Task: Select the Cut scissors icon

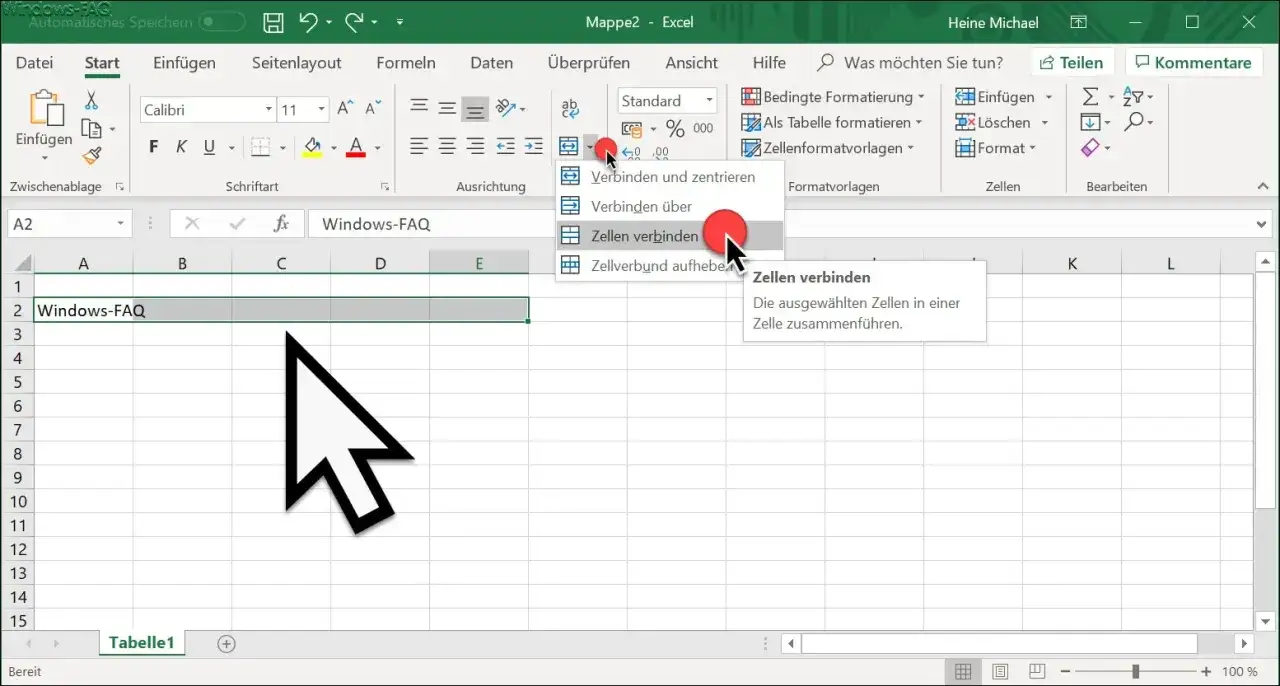Action: click(x=91, y=101)
